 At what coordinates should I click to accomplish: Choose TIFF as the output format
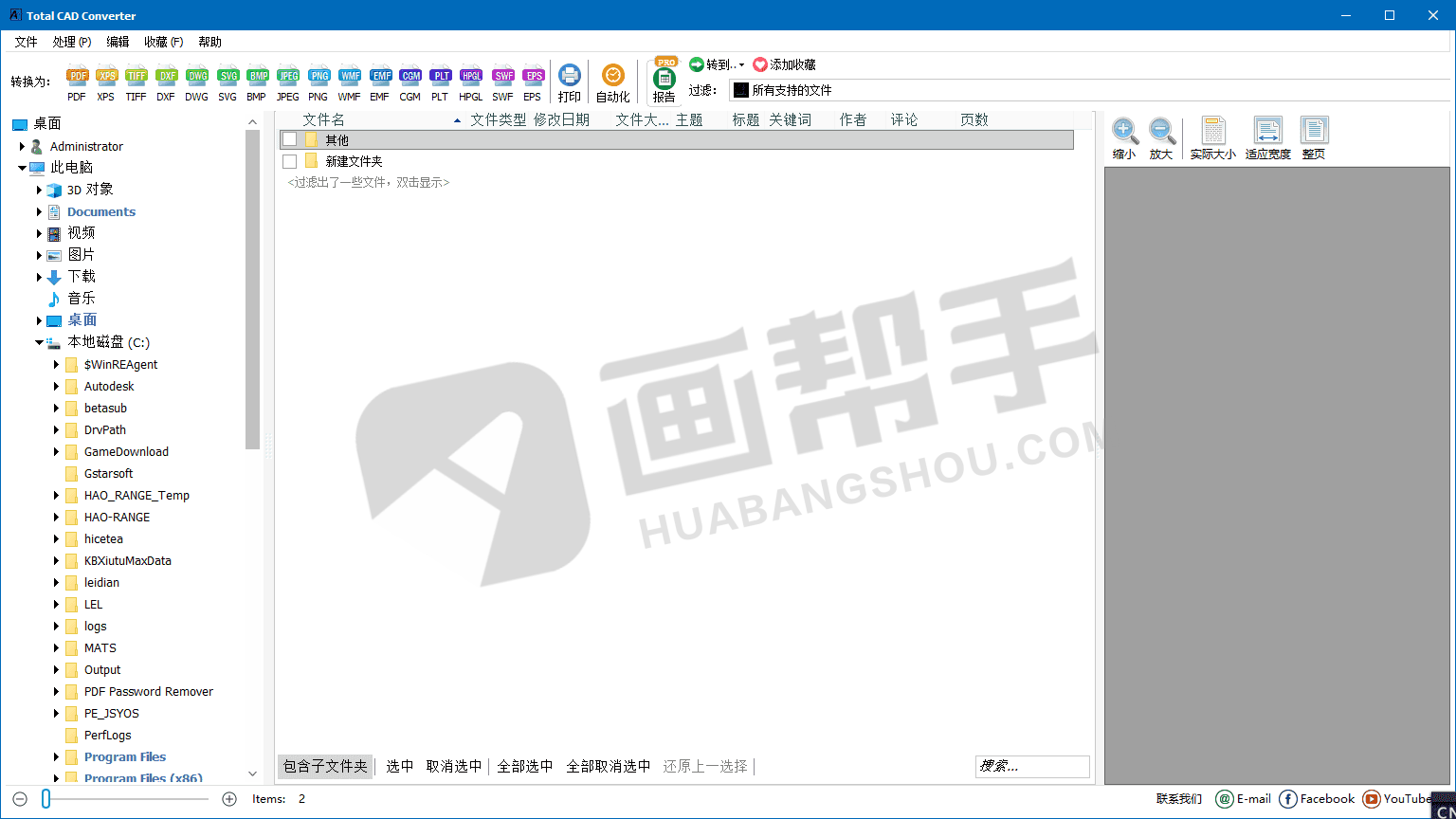point(136,83)
